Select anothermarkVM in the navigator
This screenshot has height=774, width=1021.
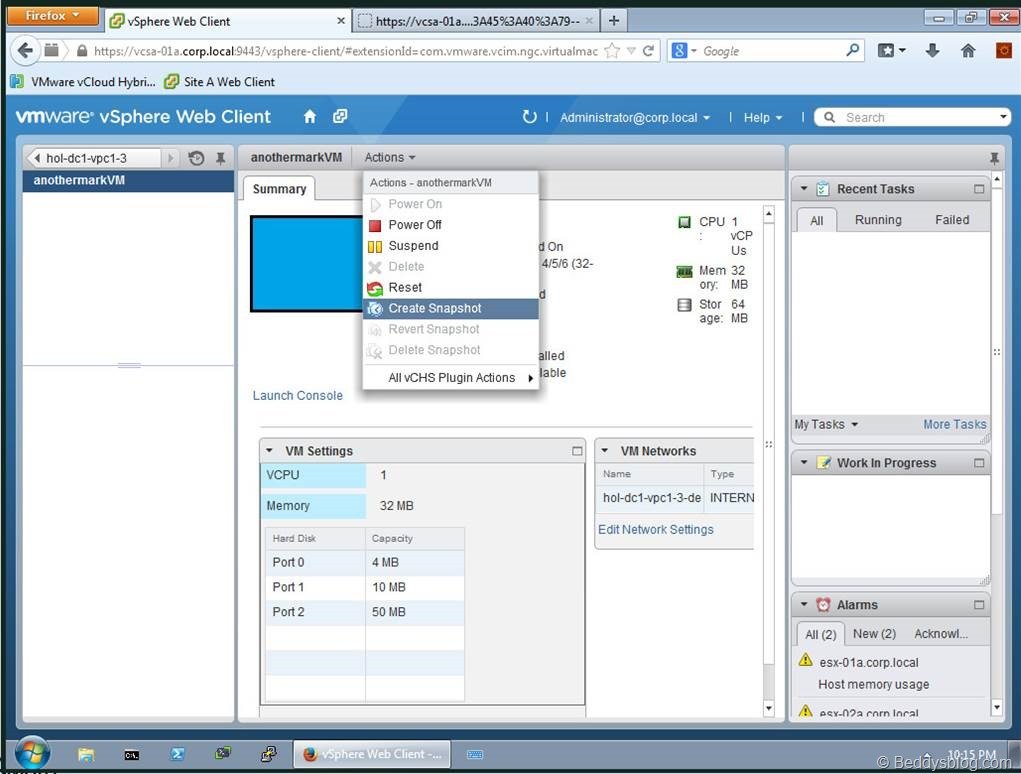click(x=128, y=181)
